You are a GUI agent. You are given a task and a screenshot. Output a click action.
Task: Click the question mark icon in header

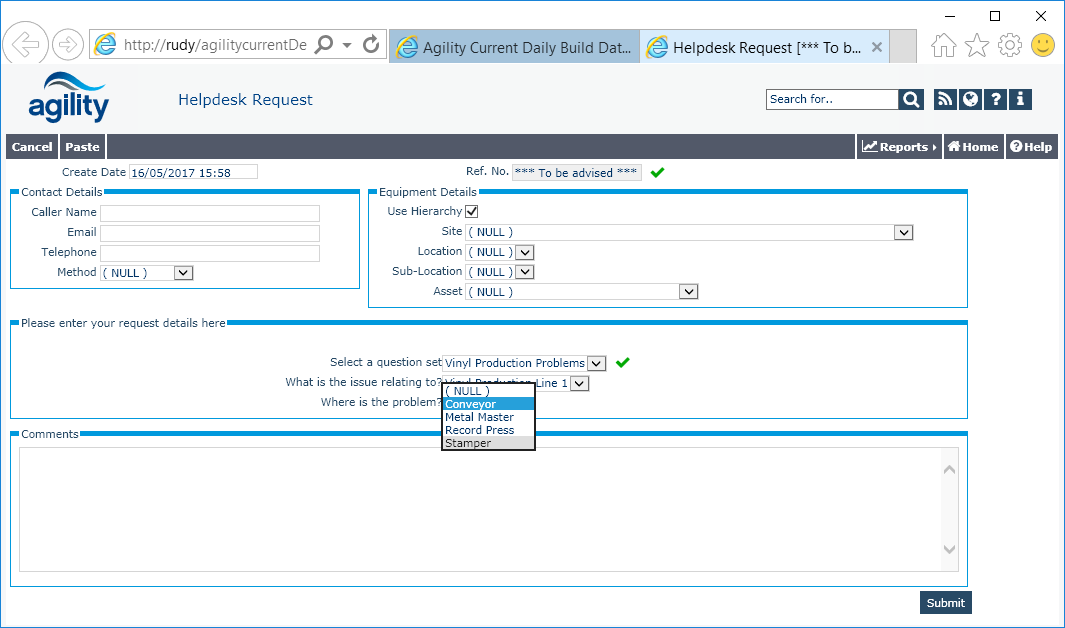click(x=995, y=99)
